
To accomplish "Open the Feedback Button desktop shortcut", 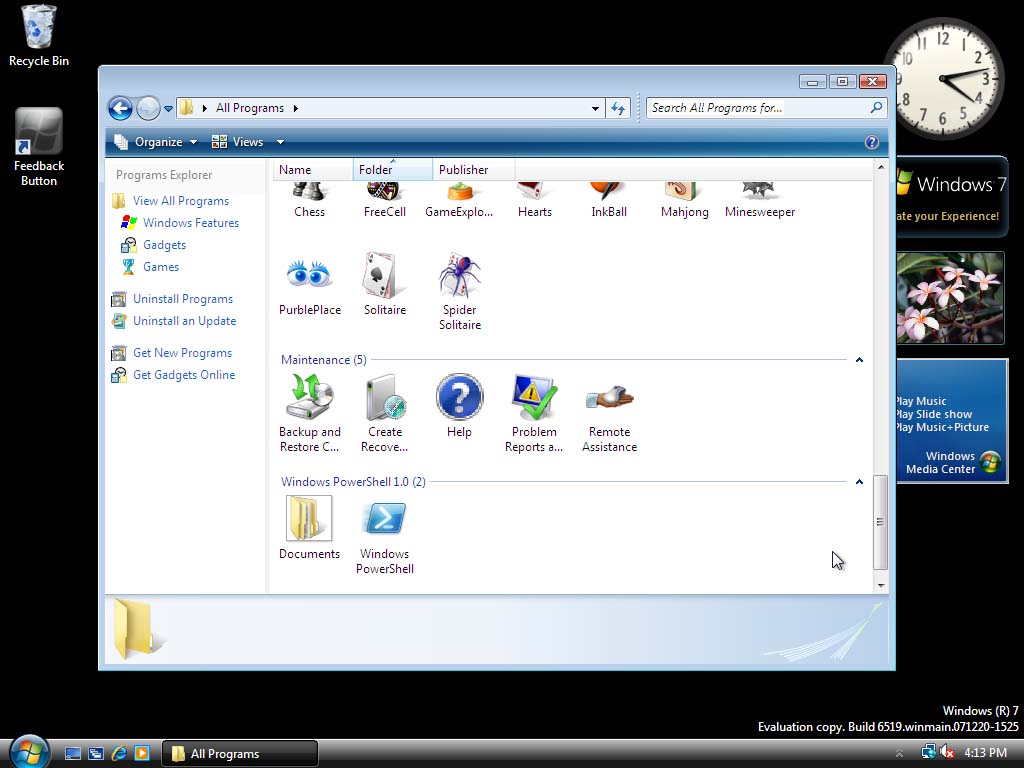I will tap(39, 148).
